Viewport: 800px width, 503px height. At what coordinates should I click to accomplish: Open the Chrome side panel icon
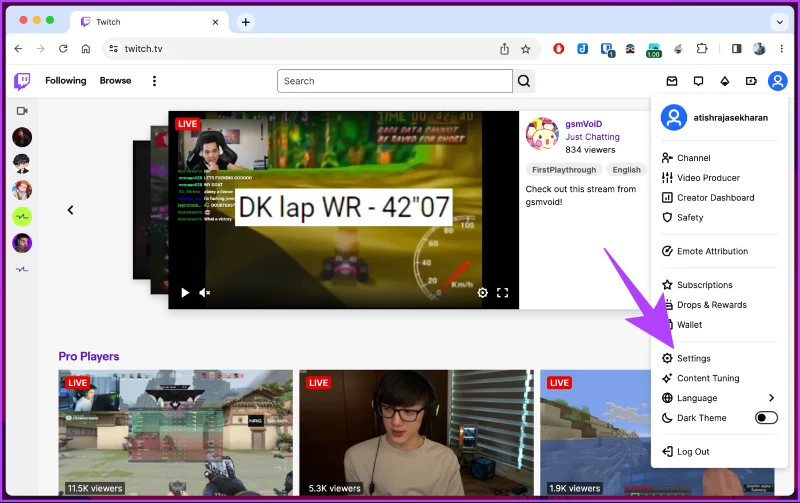point(737,49)
